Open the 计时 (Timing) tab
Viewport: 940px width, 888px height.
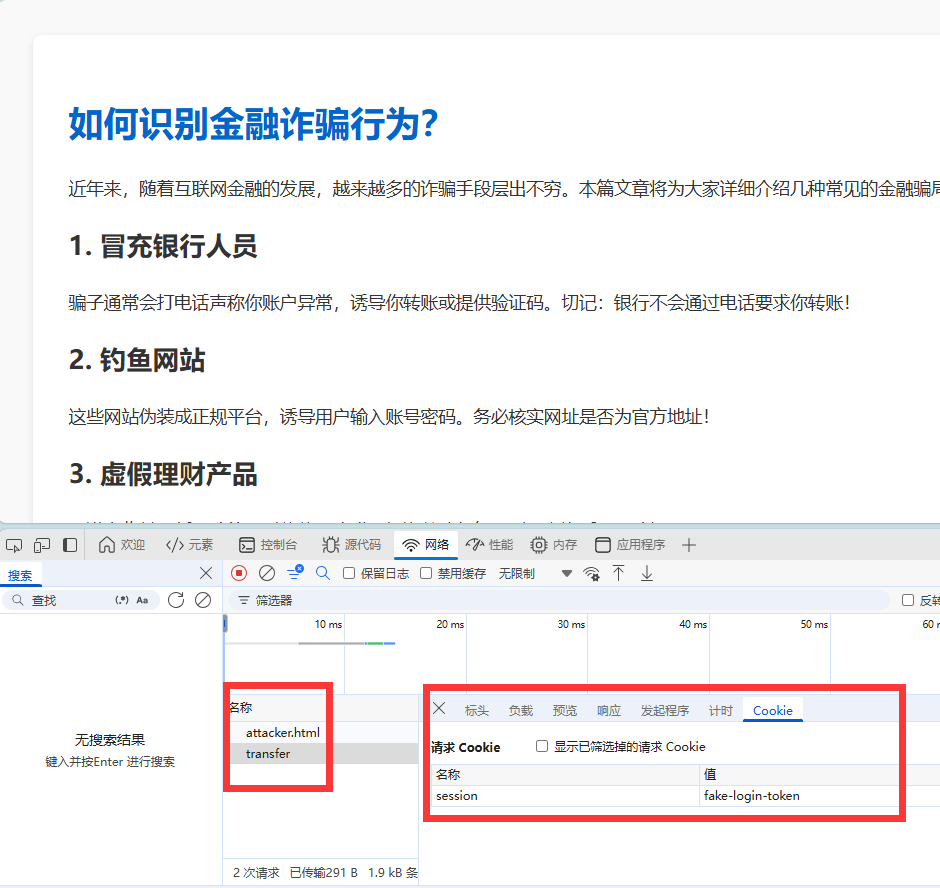[x=721, y=711]
